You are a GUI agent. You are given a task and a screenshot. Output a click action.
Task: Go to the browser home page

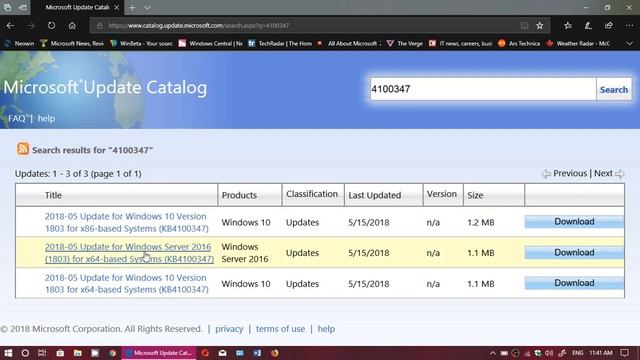(x=72, y=25)
